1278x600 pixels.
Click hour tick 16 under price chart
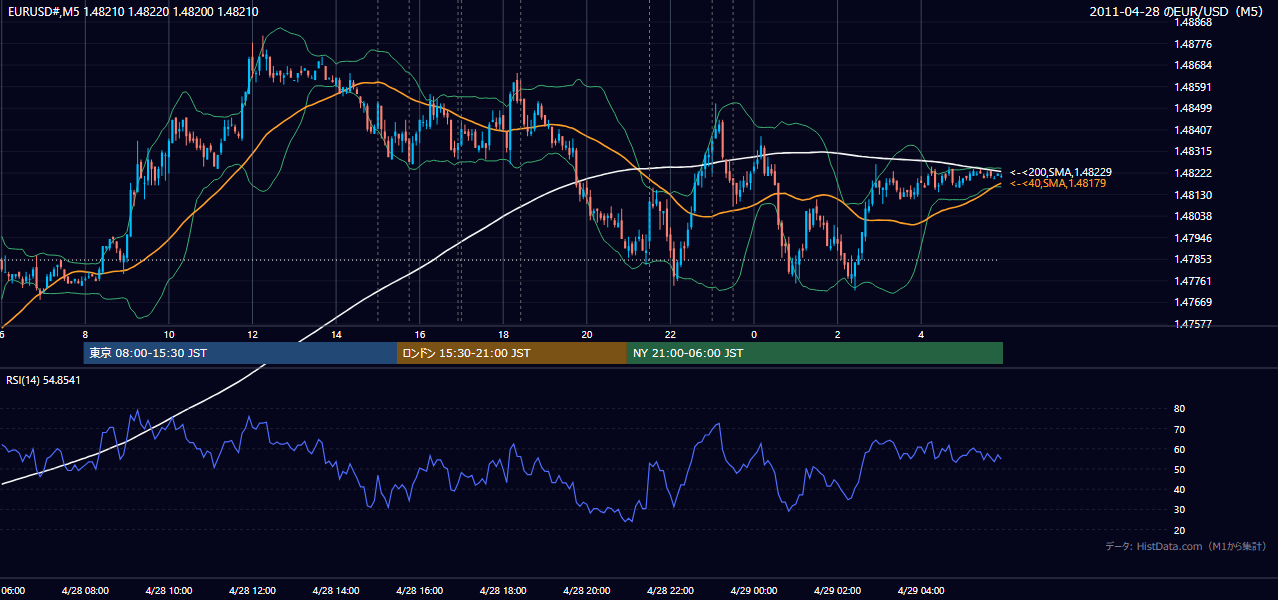tap(420, 335)
